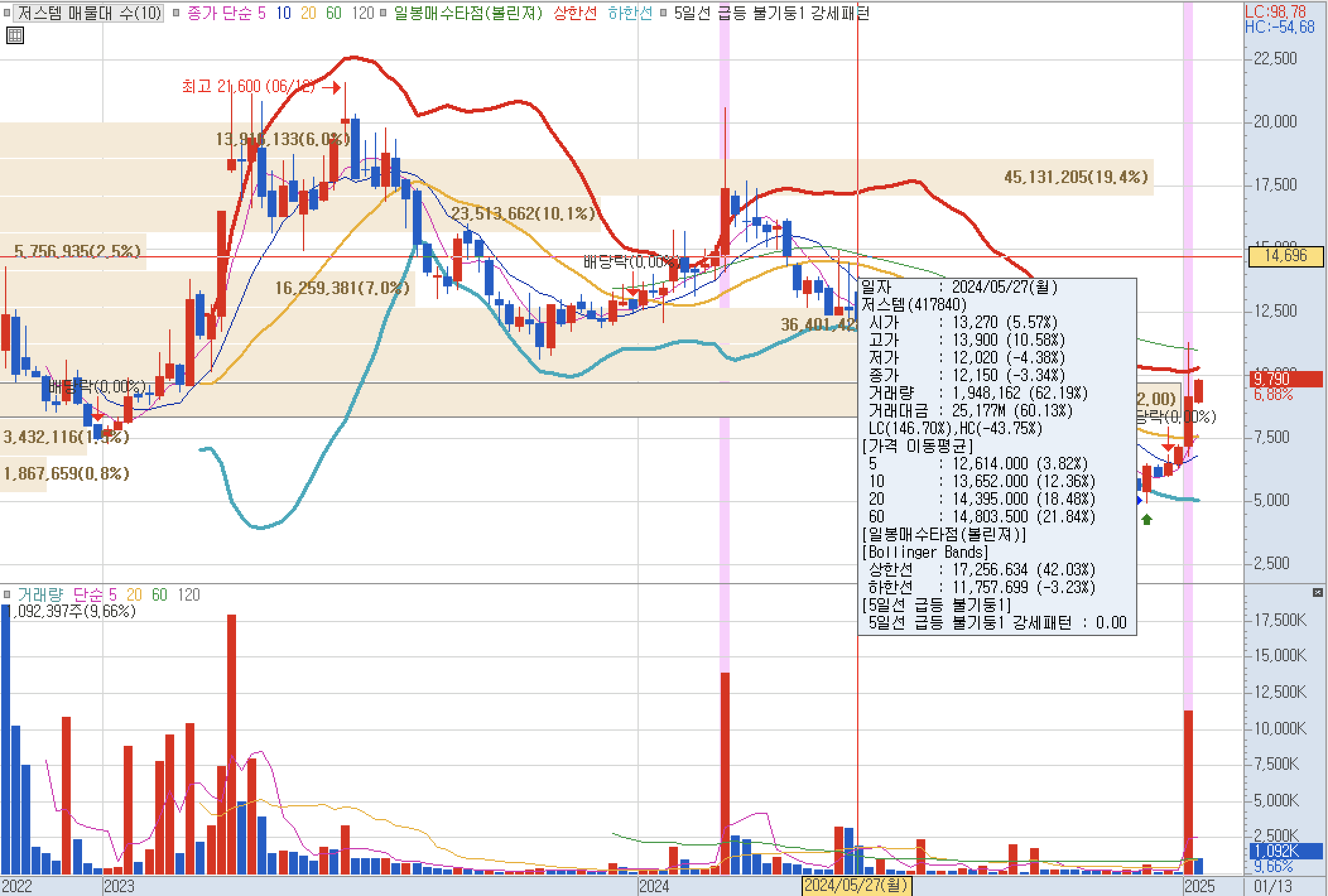Click the 상한선 upper band legend label
This screenshot has height=896, width=1328.
click(575, 13)
